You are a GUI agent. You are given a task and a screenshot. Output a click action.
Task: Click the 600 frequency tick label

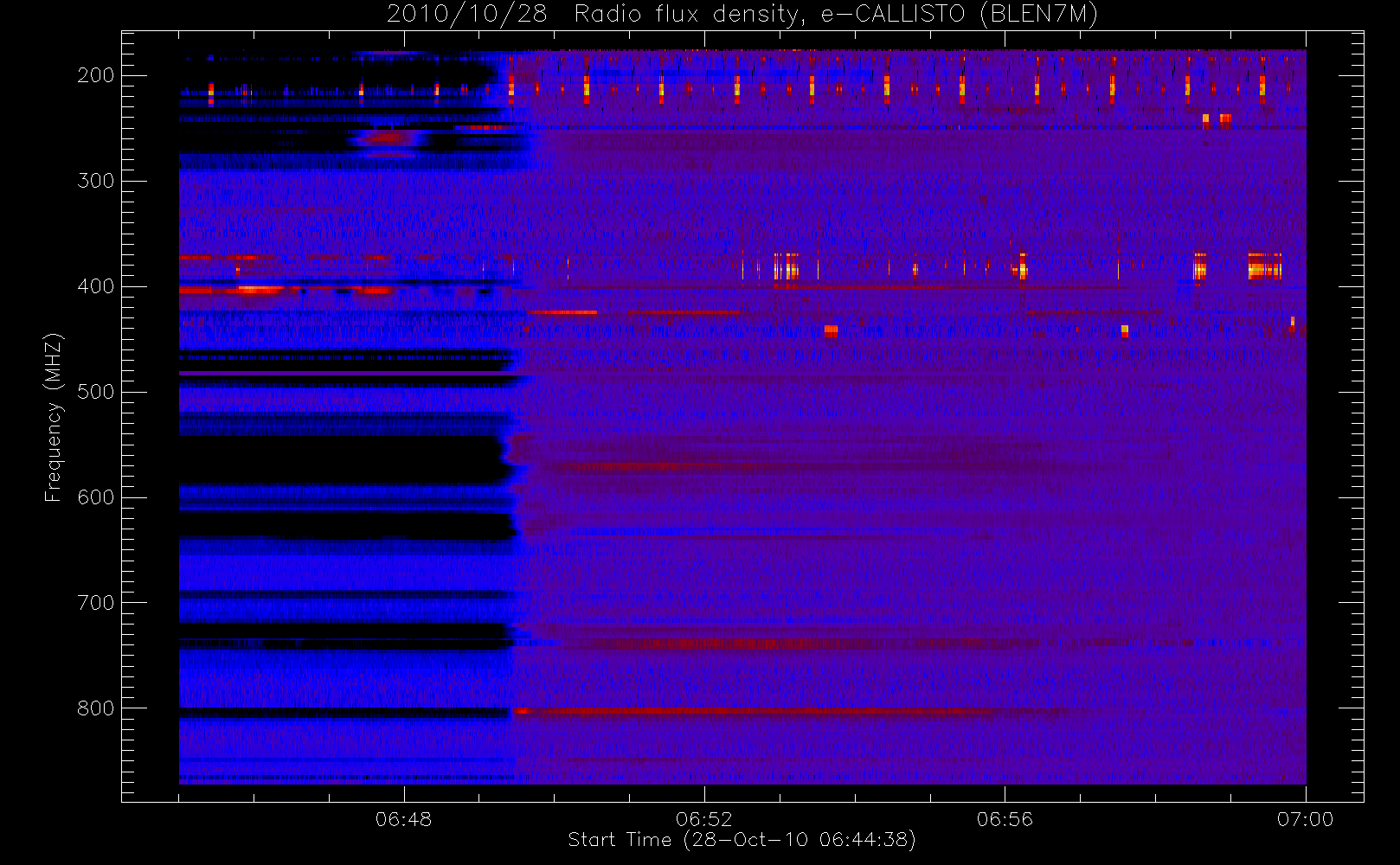click(x=96, y=497)
